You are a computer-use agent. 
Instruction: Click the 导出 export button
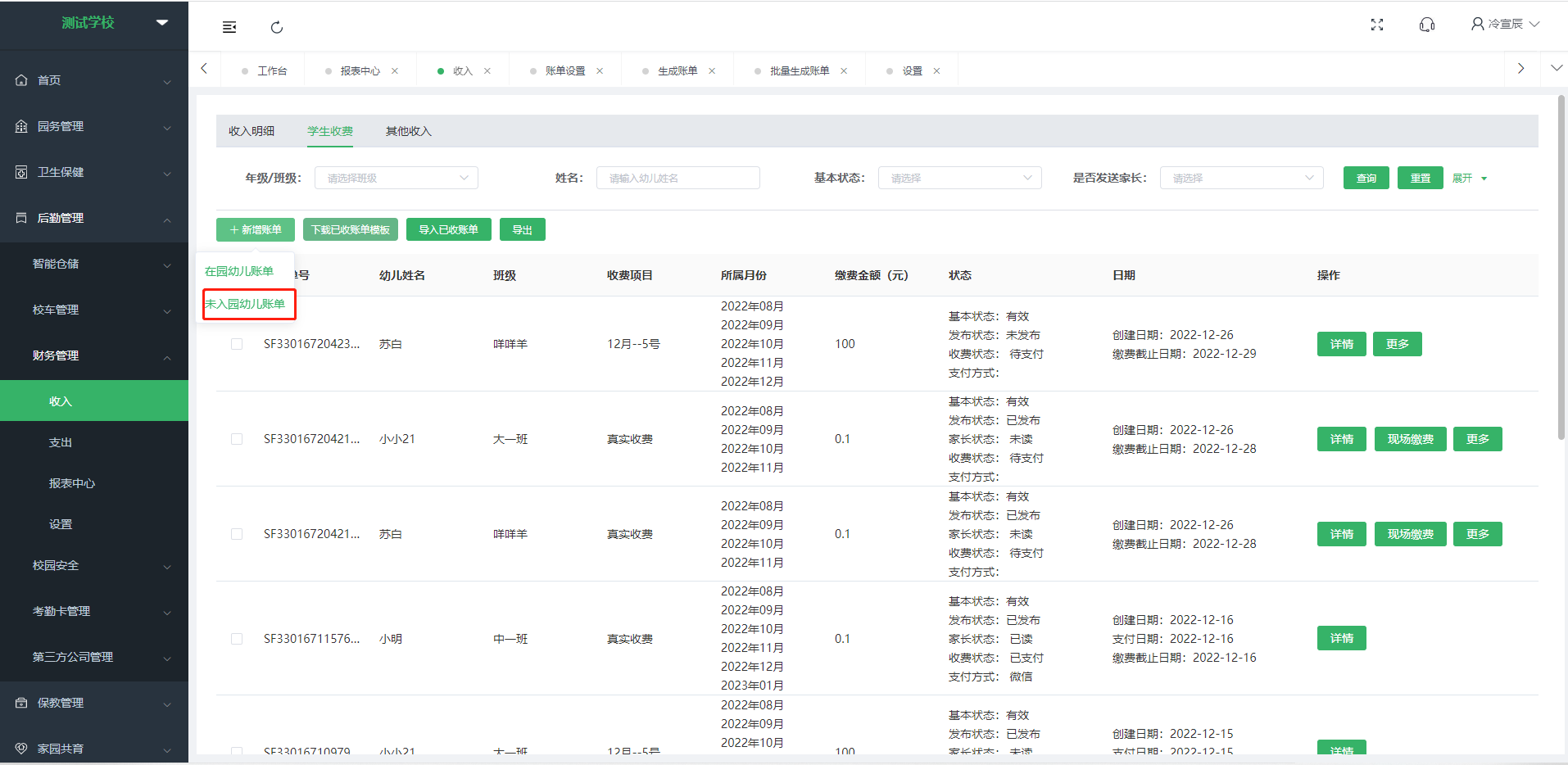coord(523,229)
